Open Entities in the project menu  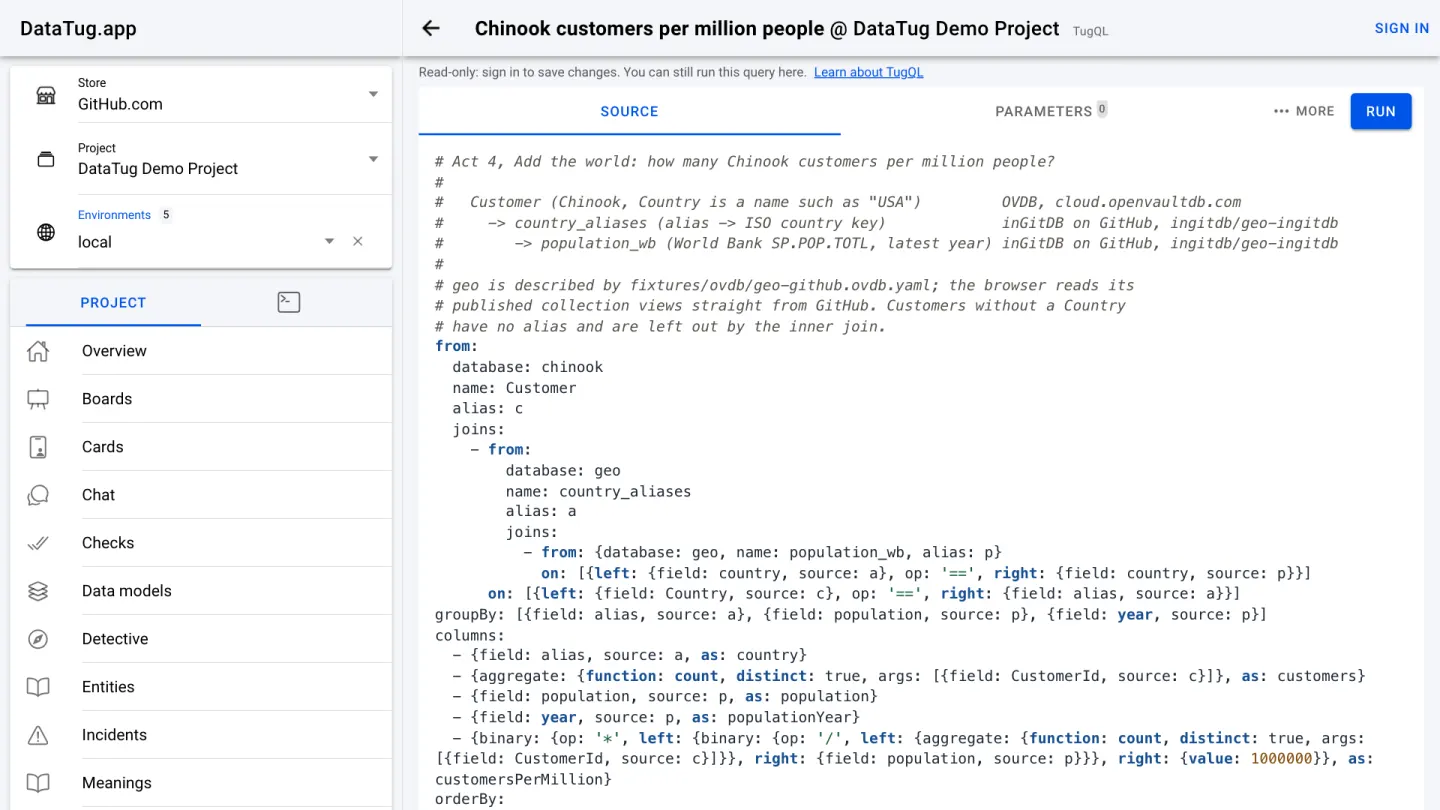pos(201,687)
